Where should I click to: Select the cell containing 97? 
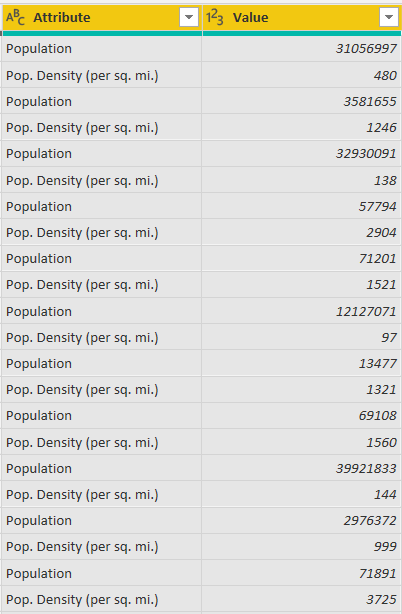coord(302,338)
